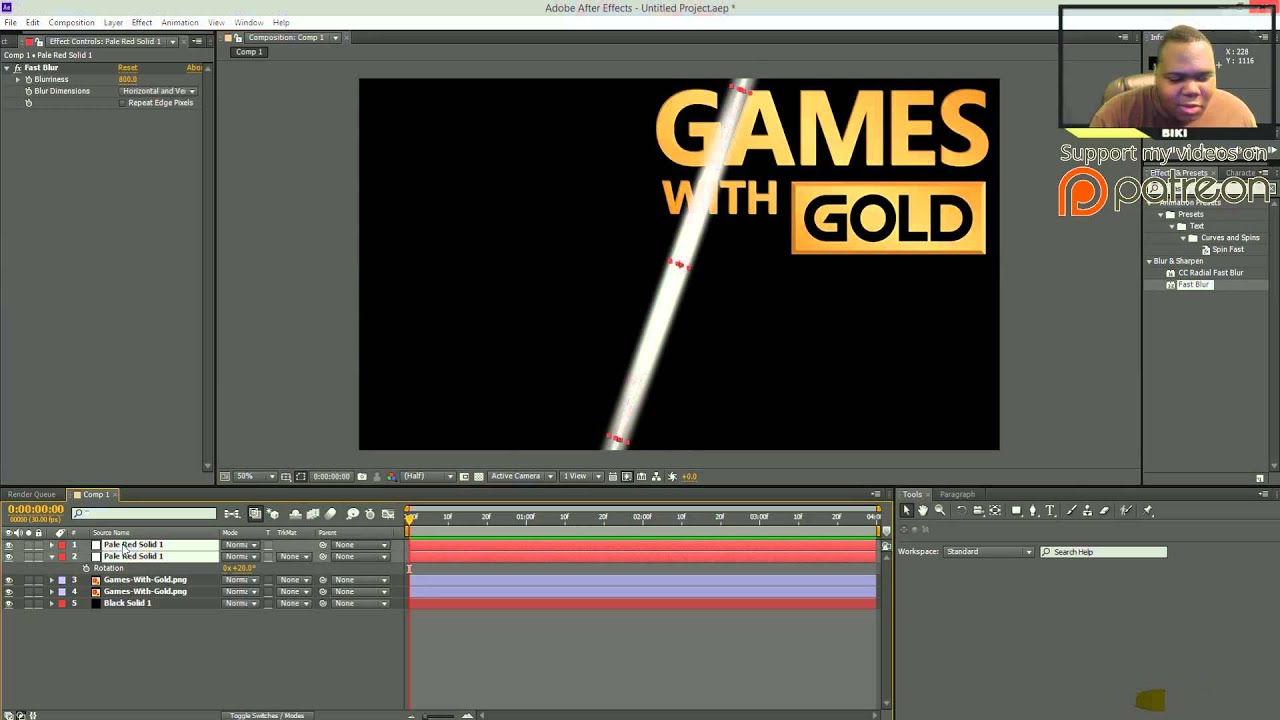Select the Clone Stamp tool
The width and height of the screenshot is (1280, 720).
pyautogui.click(x=1087, y=510)
